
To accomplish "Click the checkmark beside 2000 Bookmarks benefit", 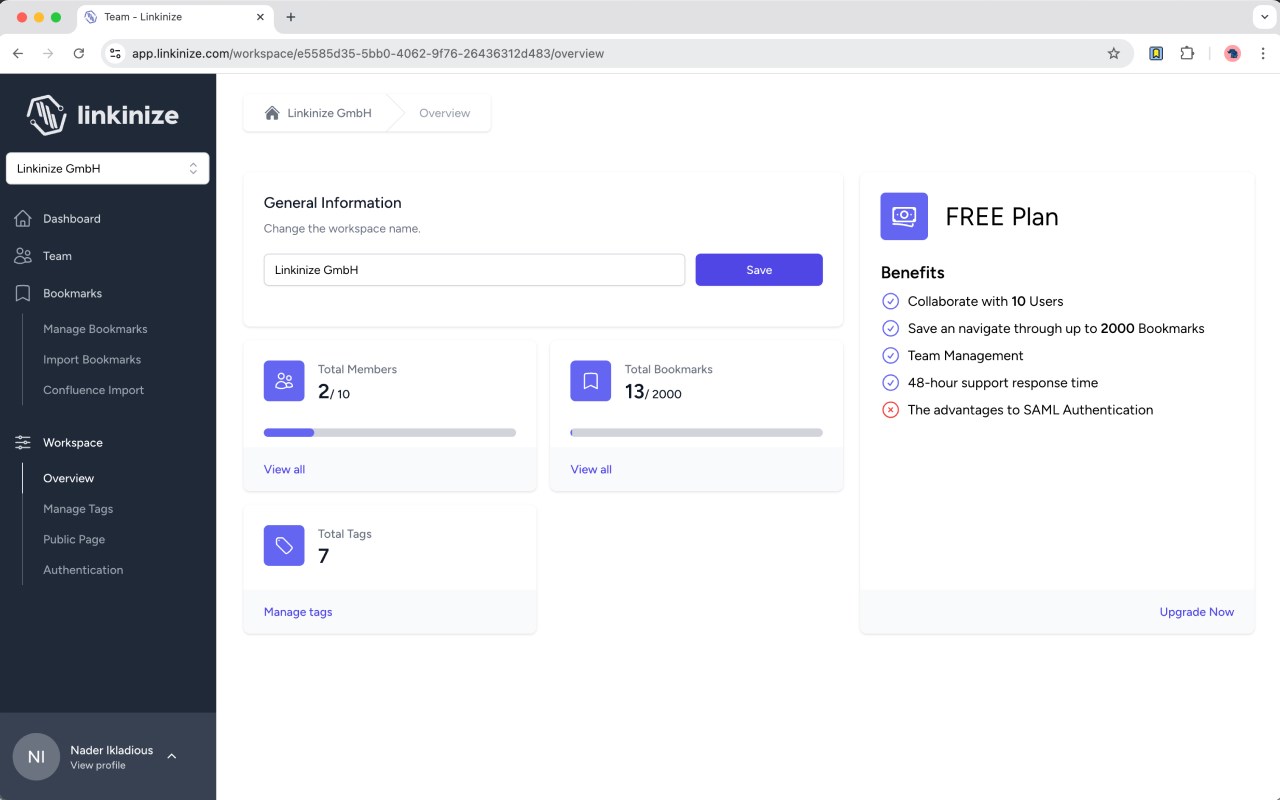I will click(x=890, y=328).
